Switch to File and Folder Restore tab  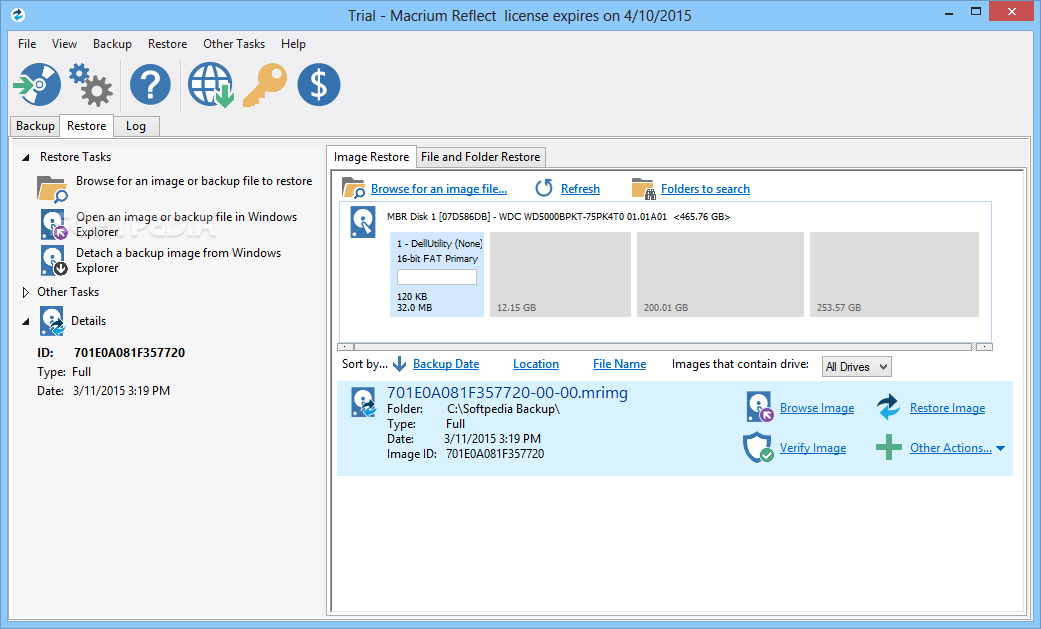click(x=481, y=157)
